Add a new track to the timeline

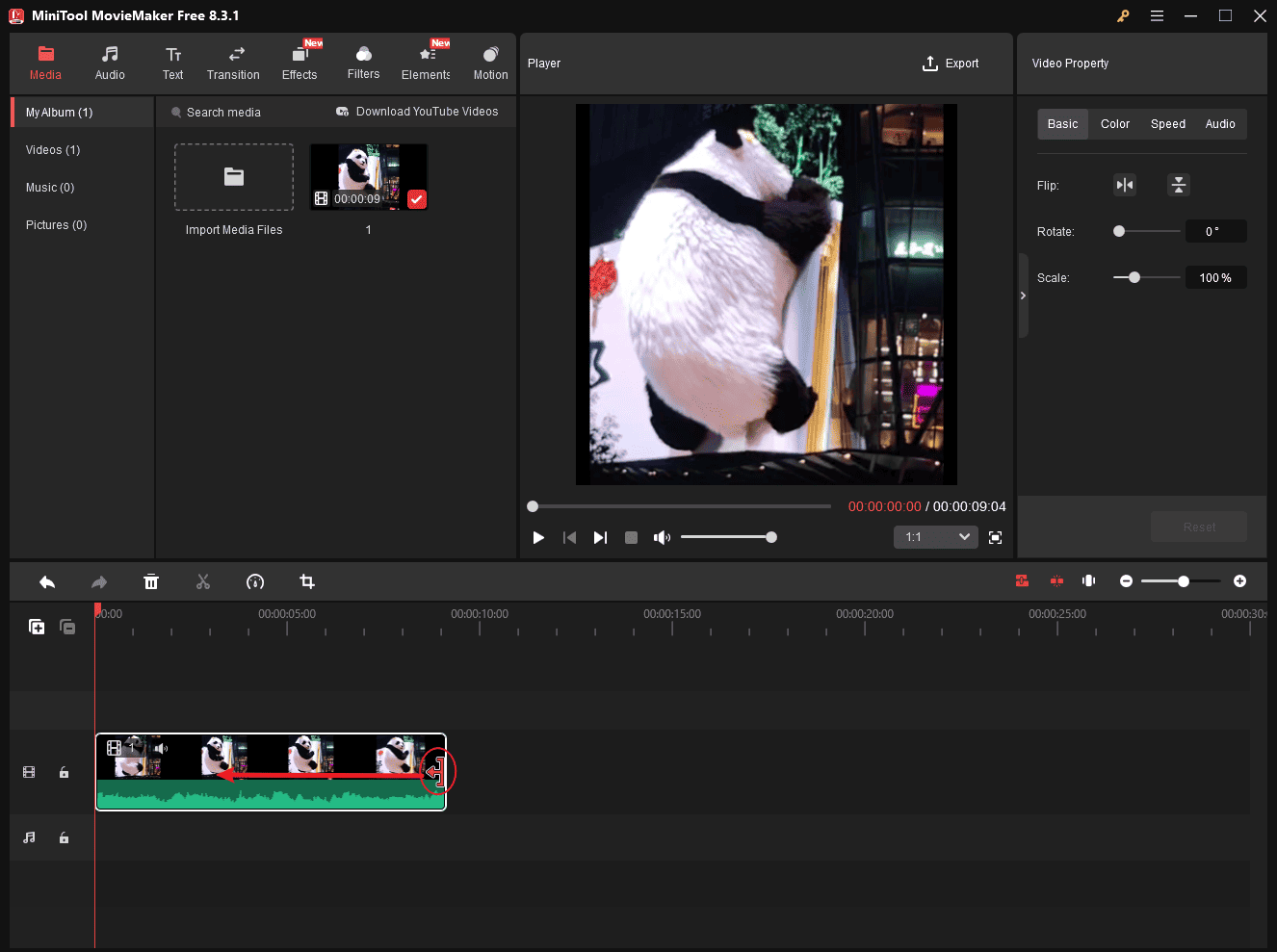pyautogui.click(x=37, y=627)
